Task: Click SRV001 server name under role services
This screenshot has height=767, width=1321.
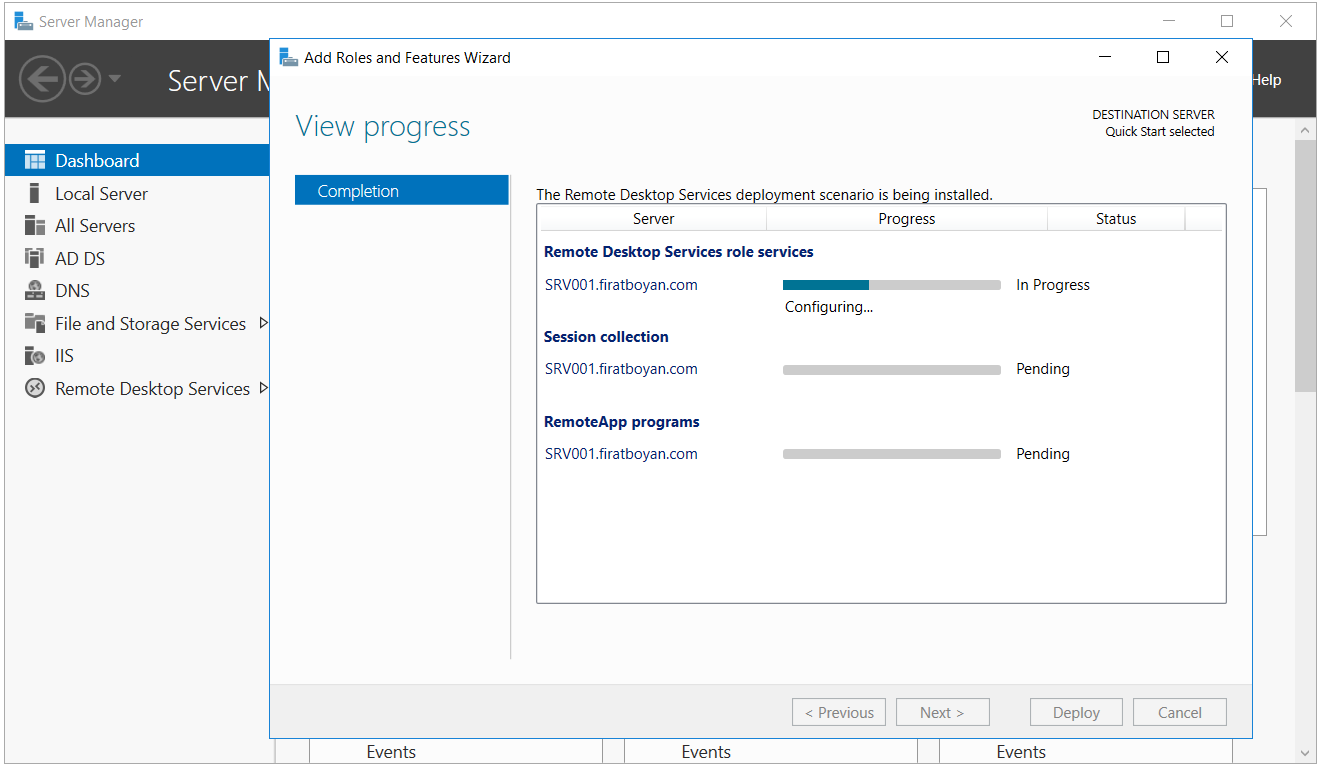Action: 621,285
